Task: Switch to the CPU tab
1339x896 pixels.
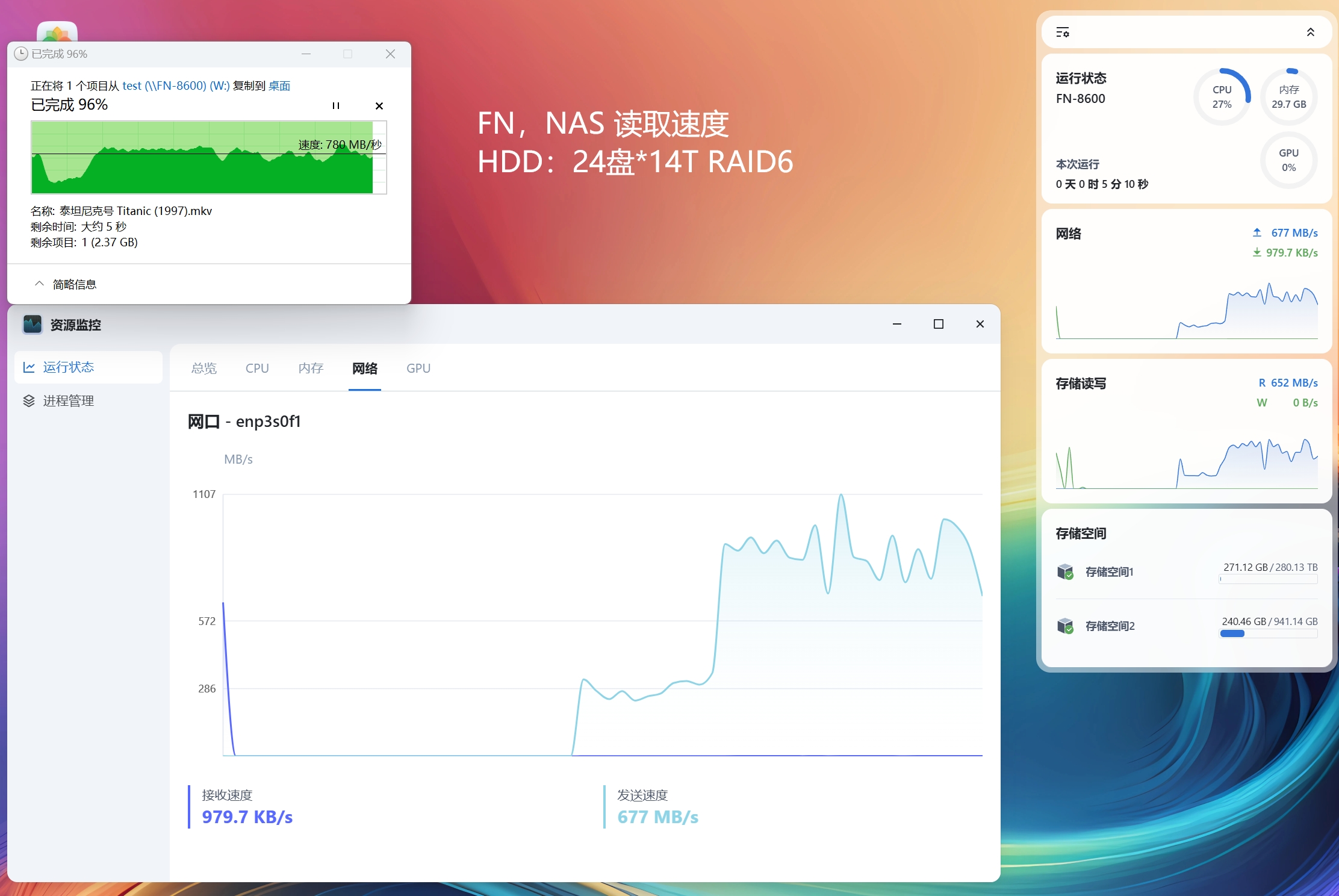Action: [x=257, y=369]
